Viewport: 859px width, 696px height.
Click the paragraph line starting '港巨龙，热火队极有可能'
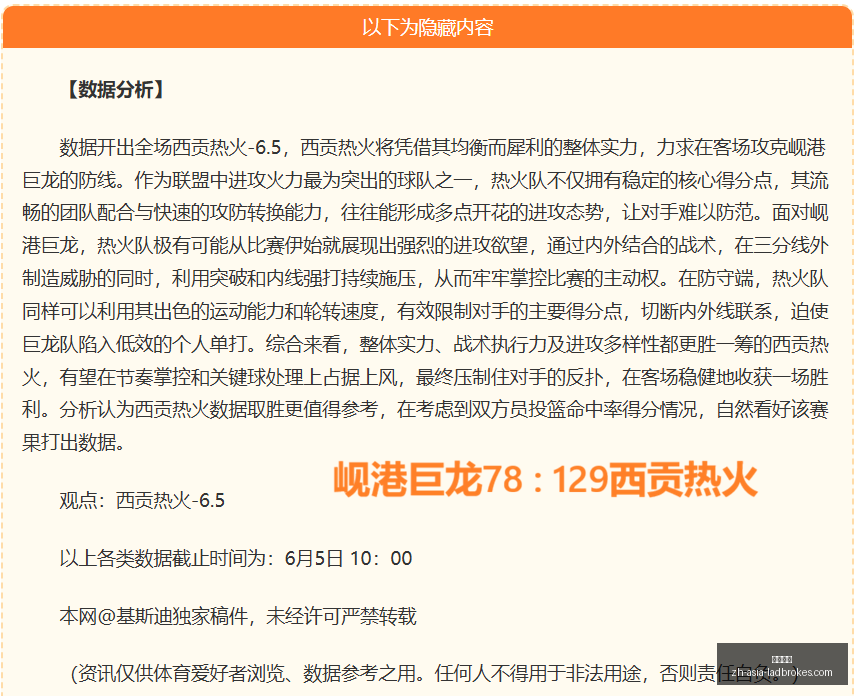(x=425, y=246)
